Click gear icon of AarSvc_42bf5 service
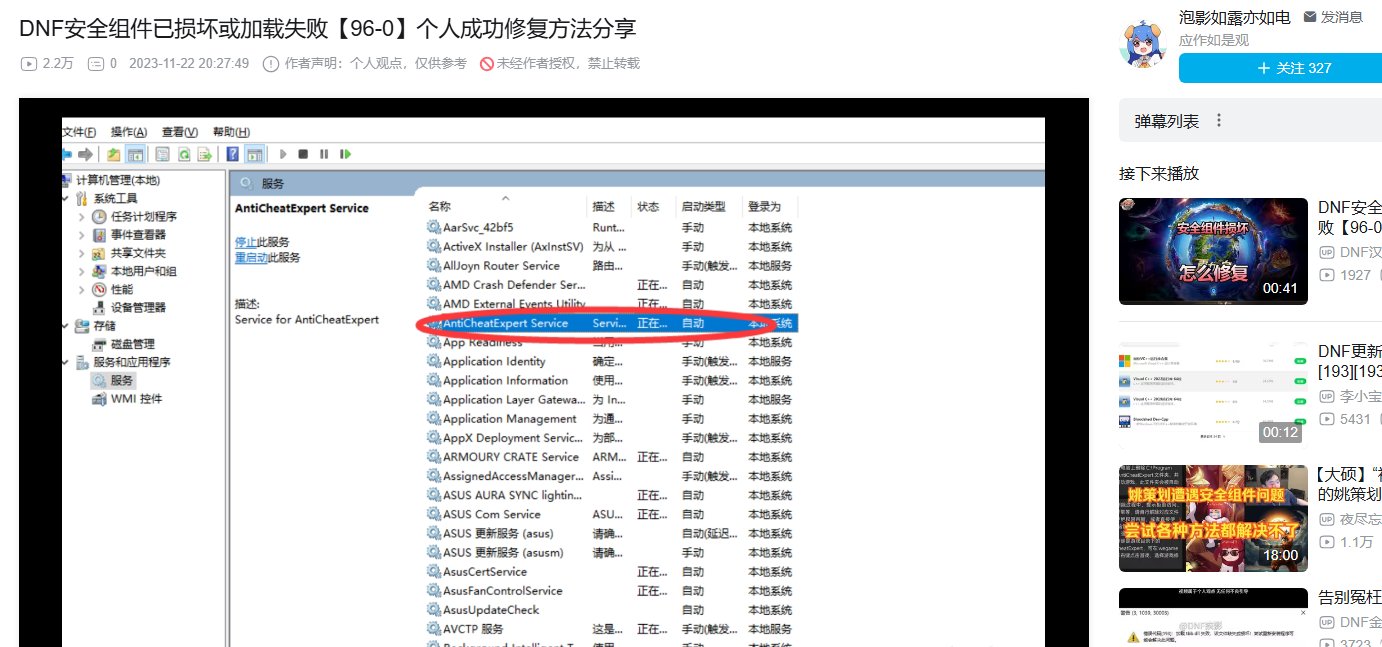1382x647 pixels. click(434, 227)
